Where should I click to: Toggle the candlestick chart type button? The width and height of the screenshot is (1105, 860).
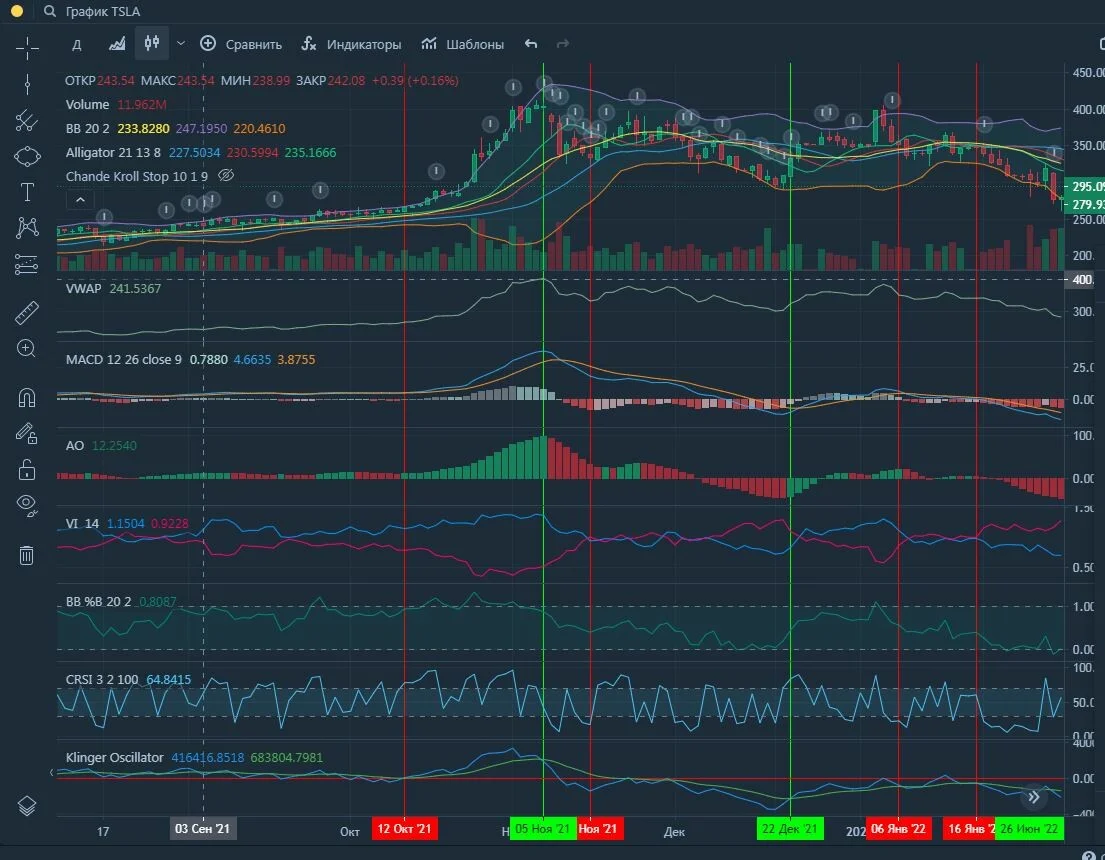(x=152, y=44)
